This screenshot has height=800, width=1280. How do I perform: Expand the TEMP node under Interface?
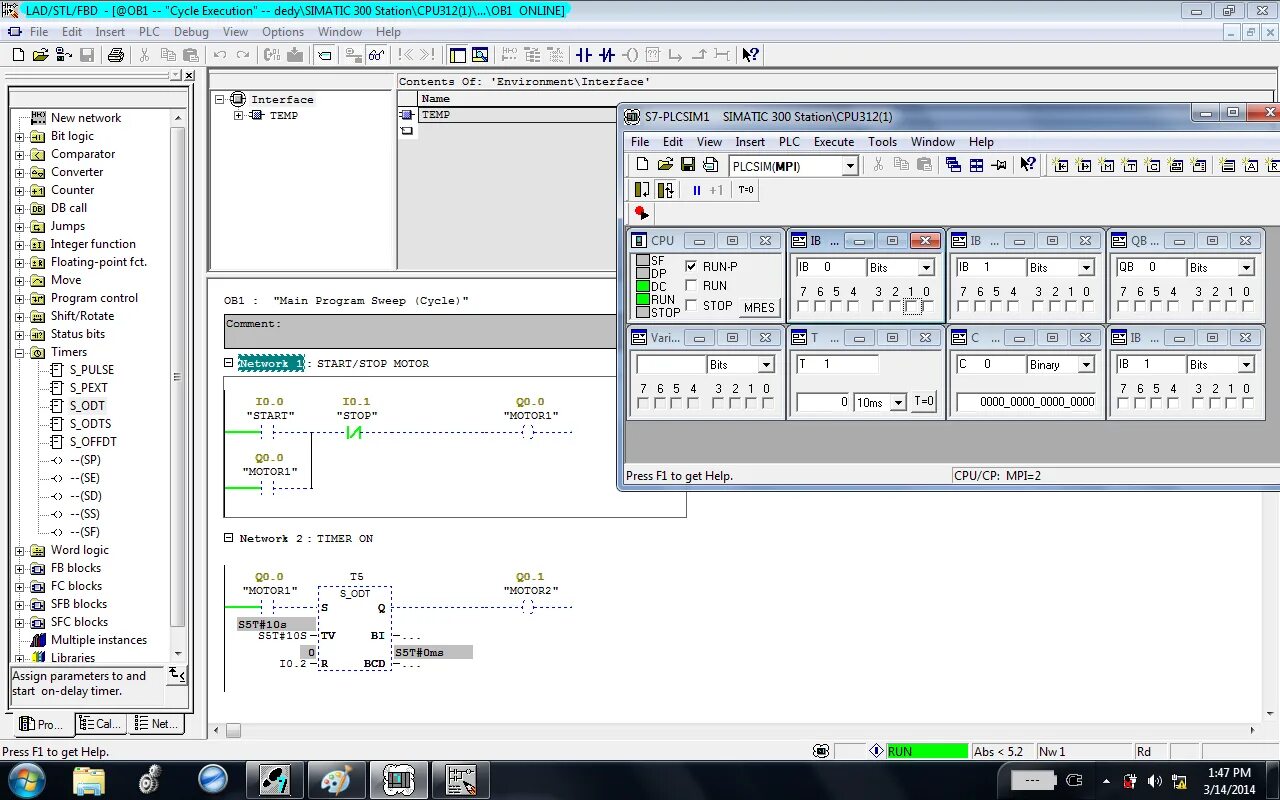(238, 116)
